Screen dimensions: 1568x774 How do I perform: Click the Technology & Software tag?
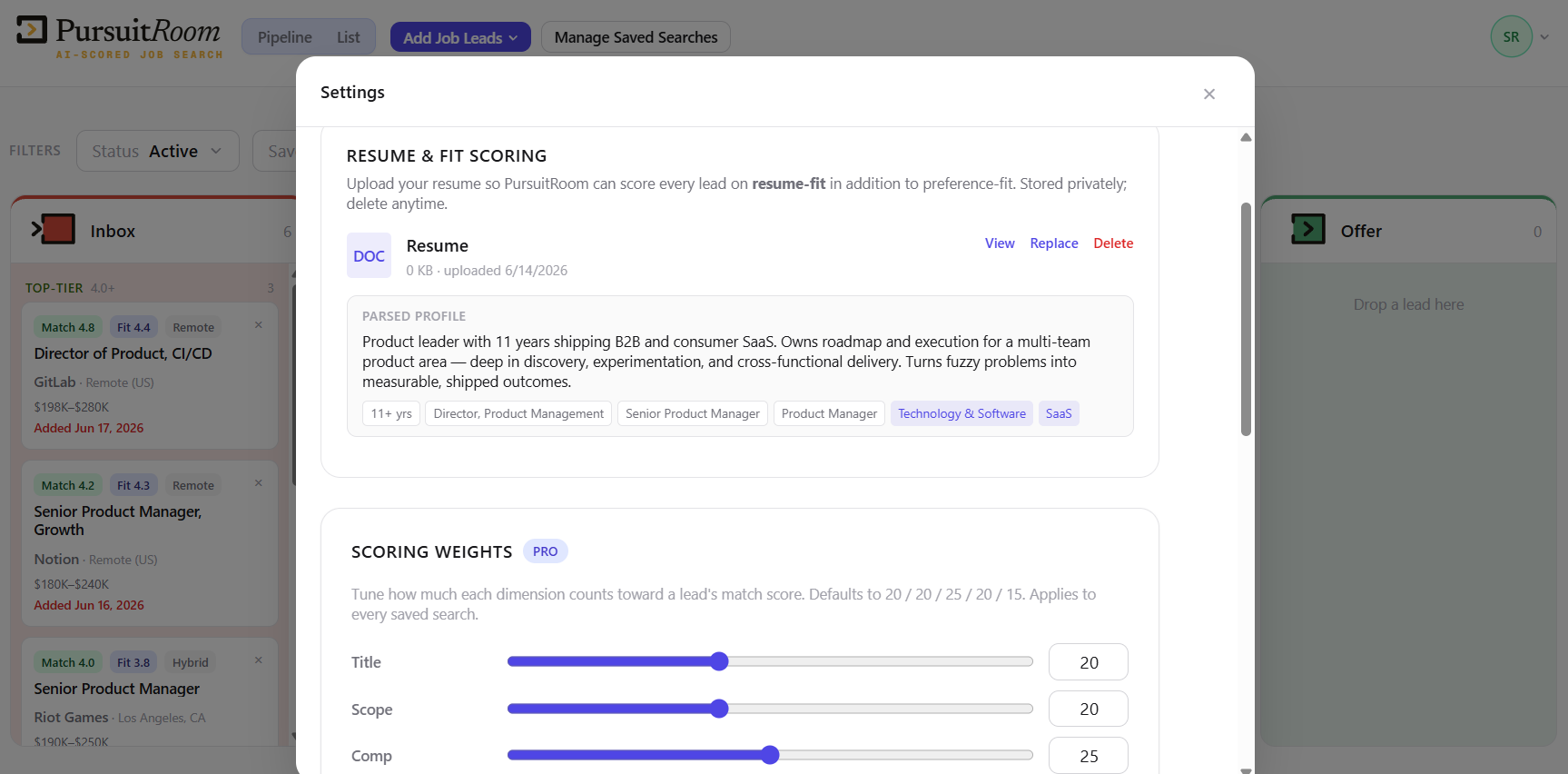[x=962, y=413]
